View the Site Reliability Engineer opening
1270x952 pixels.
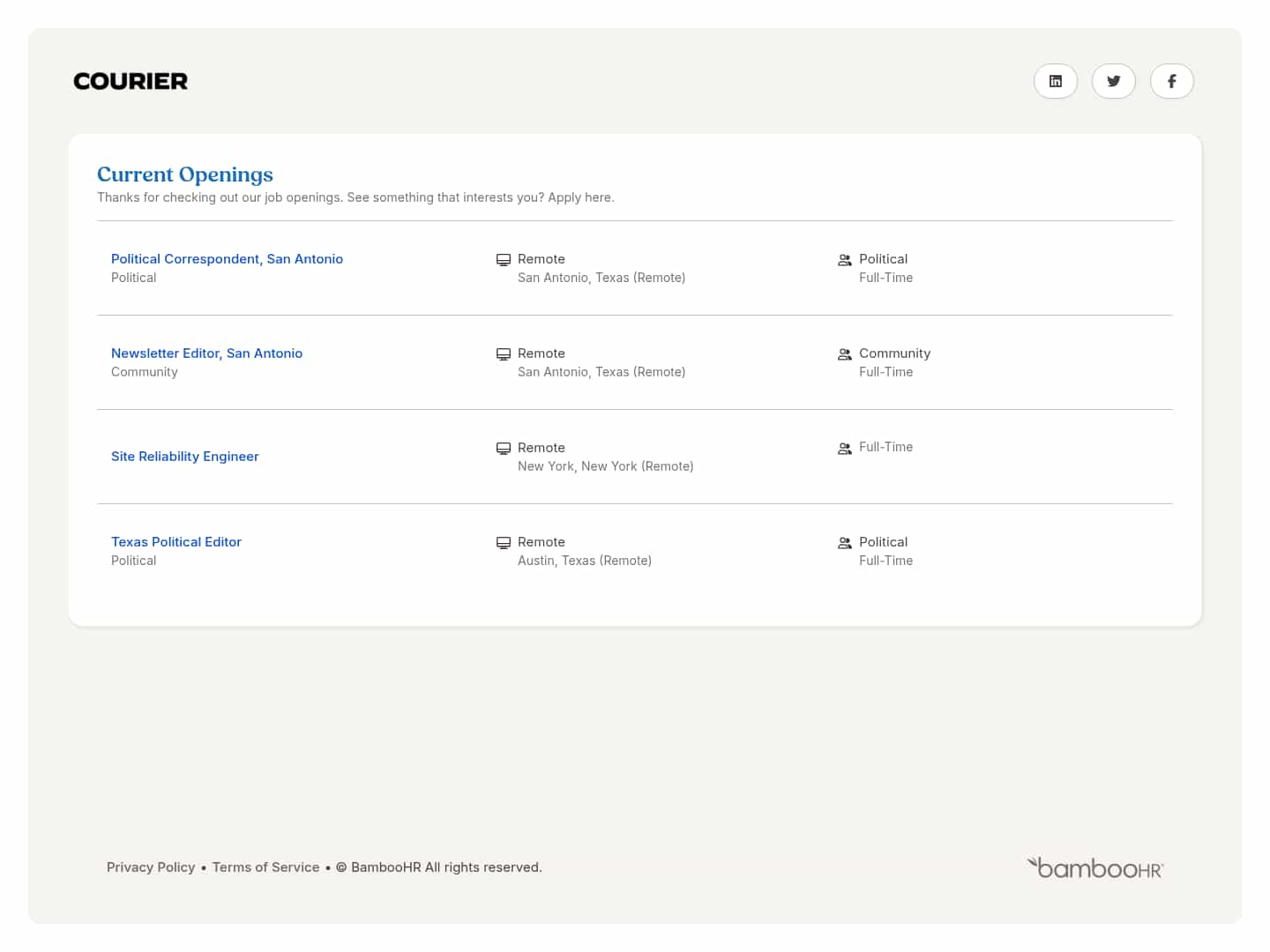pos(184,456)
